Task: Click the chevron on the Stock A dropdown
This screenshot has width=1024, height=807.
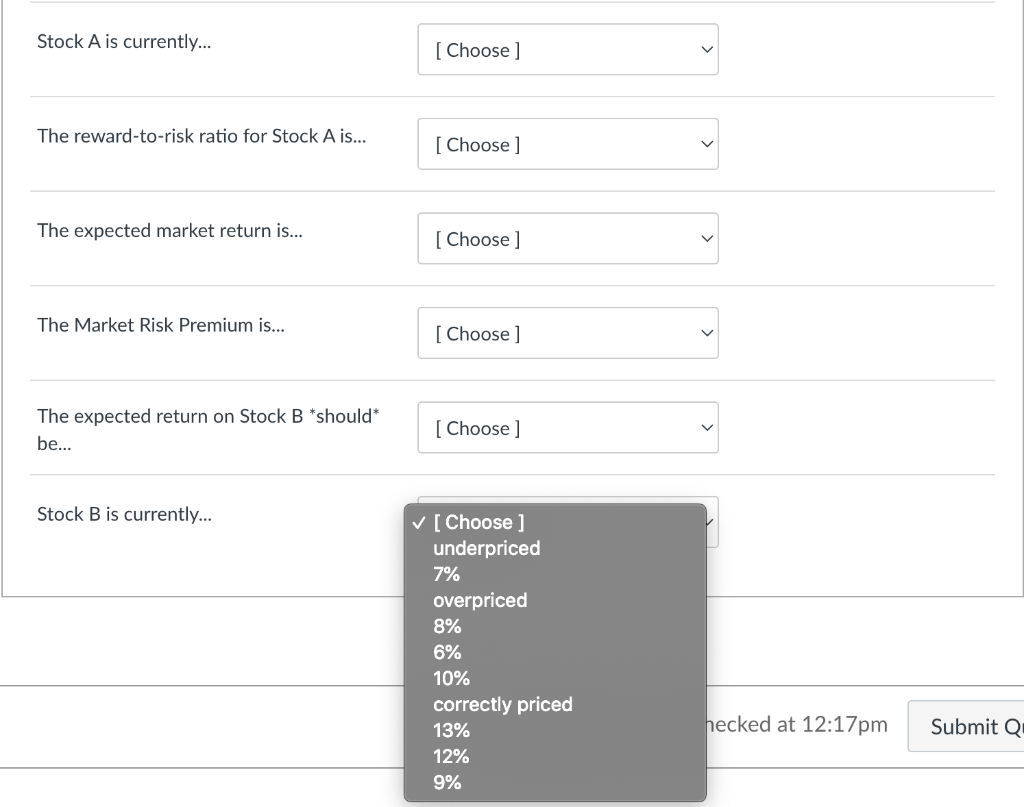Action: (x=706, y=49)
